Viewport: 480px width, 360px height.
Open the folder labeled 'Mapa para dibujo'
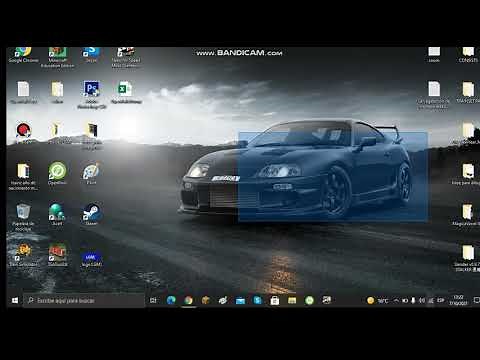click(466, 174)
